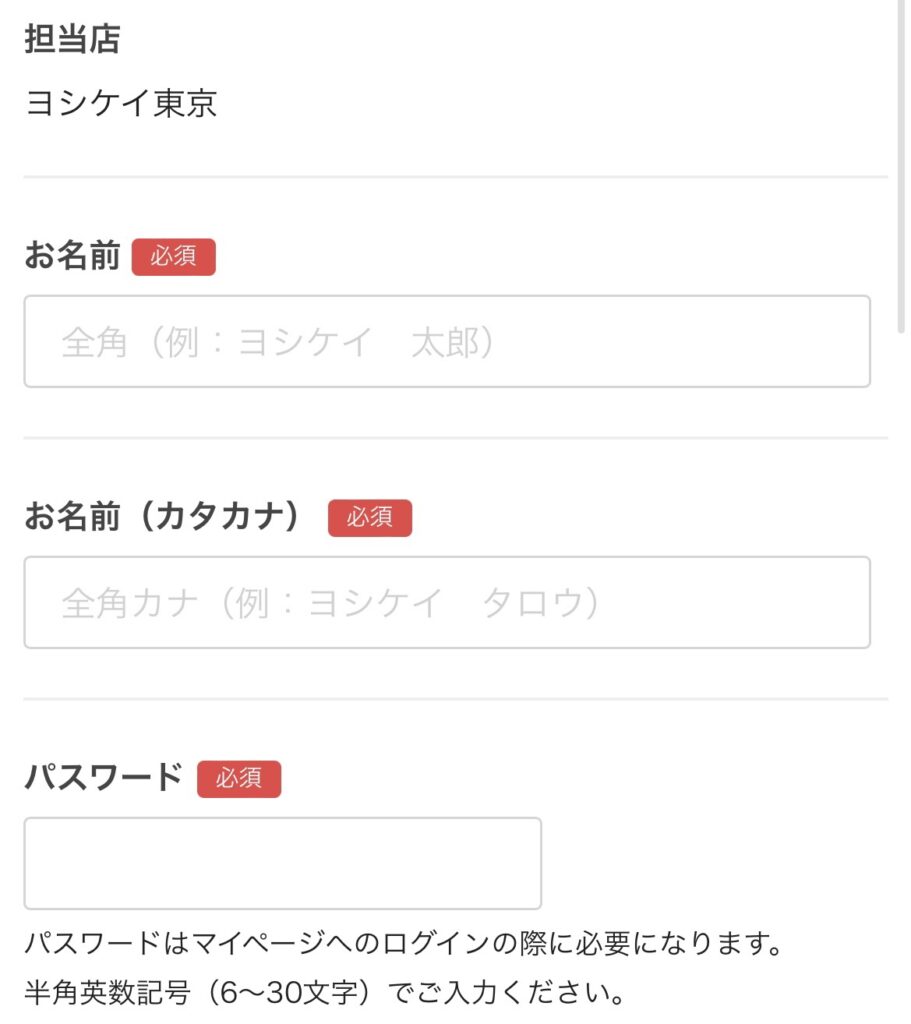Click the 必須 badge next to お名前（カタカナ）
The width and height of the screenshot is (911, 1024).
[369, 518]
